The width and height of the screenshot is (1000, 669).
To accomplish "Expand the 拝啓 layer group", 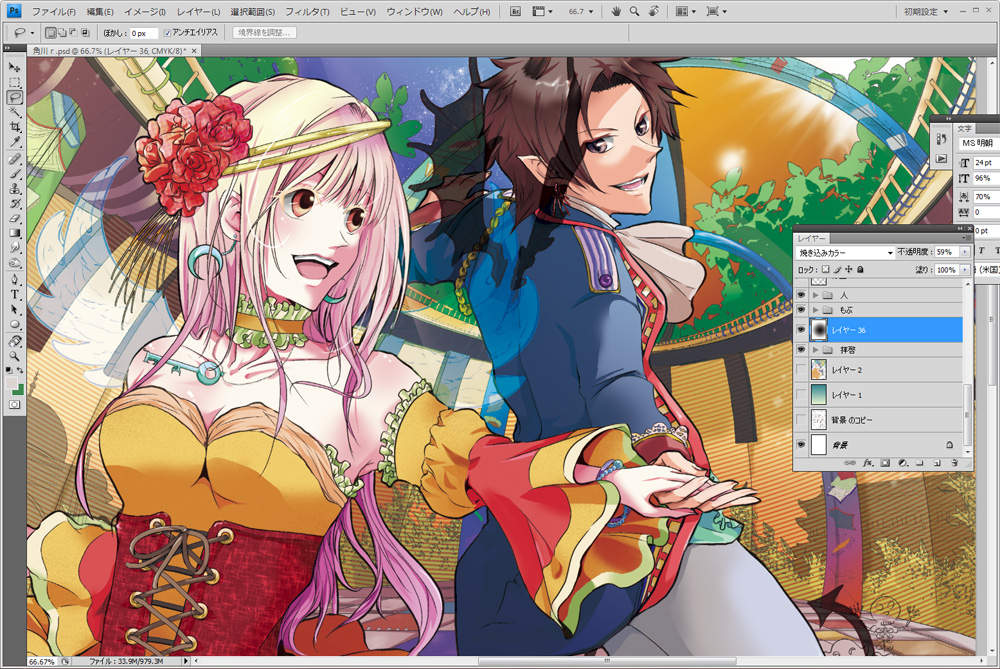I will tap(815, 350).
